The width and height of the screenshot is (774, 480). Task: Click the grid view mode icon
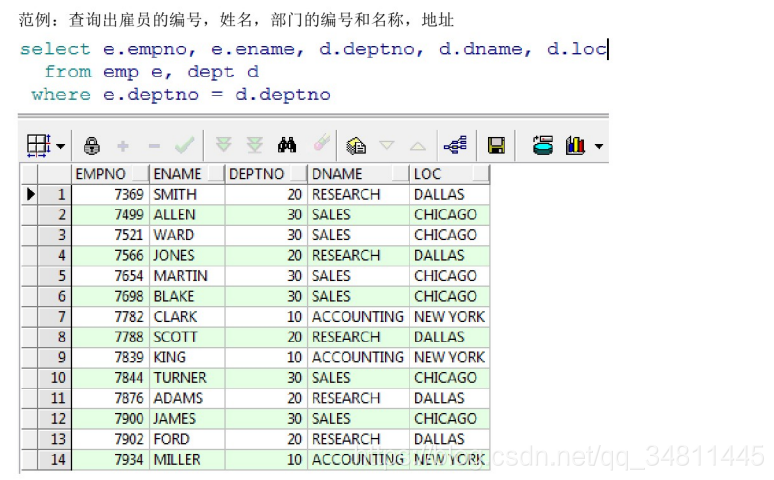coord(39,146)
